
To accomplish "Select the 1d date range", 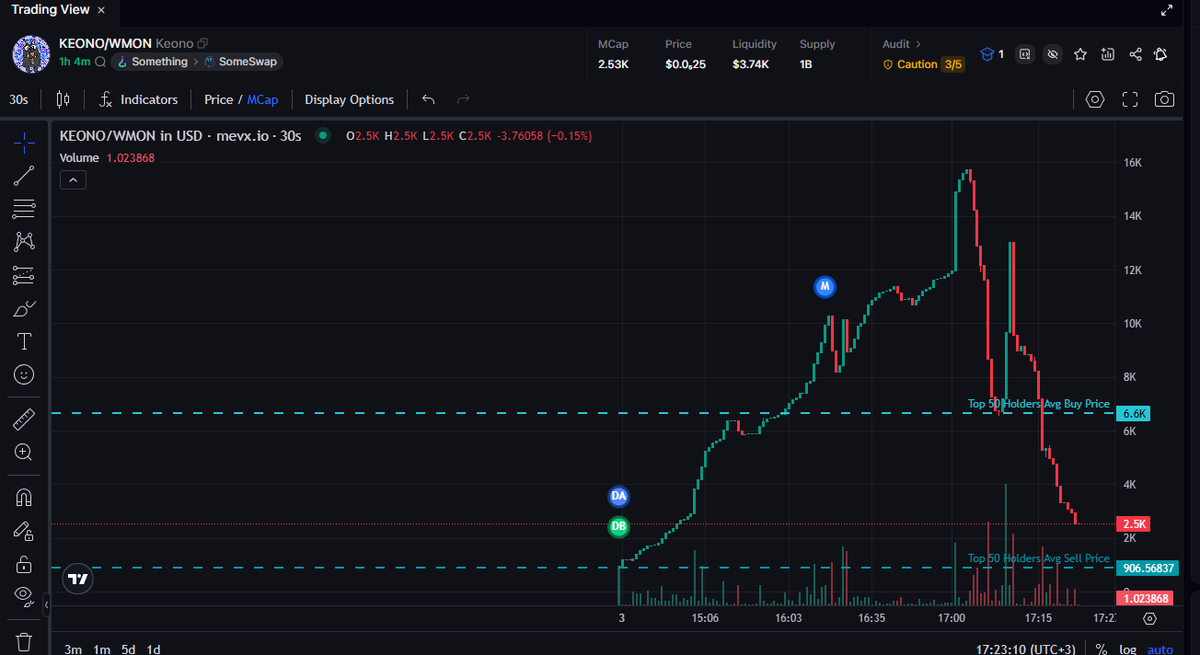I will click(154, 649).
